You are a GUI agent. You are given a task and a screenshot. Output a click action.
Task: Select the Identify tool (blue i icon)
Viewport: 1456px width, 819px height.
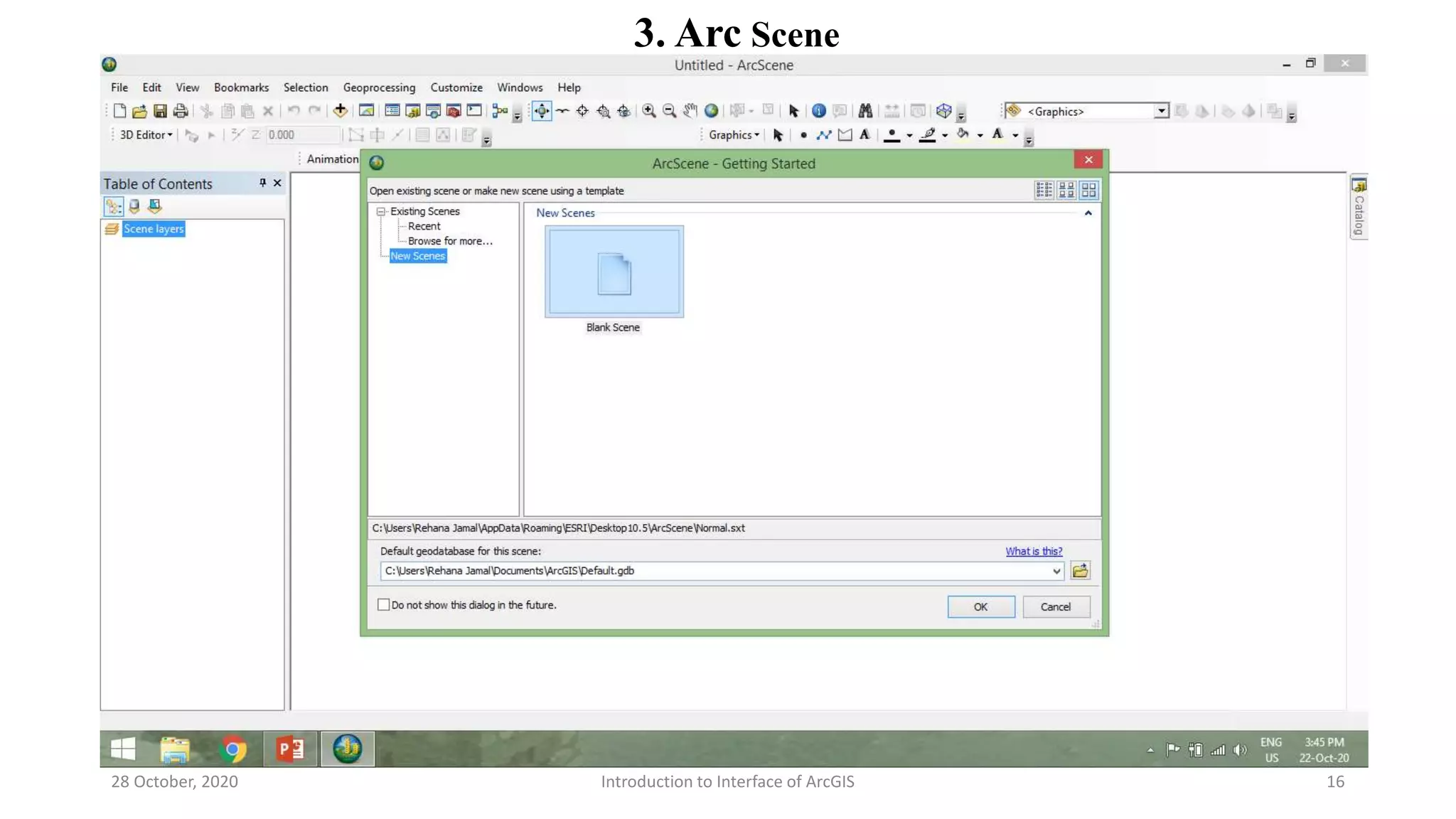tap(819, 111)
